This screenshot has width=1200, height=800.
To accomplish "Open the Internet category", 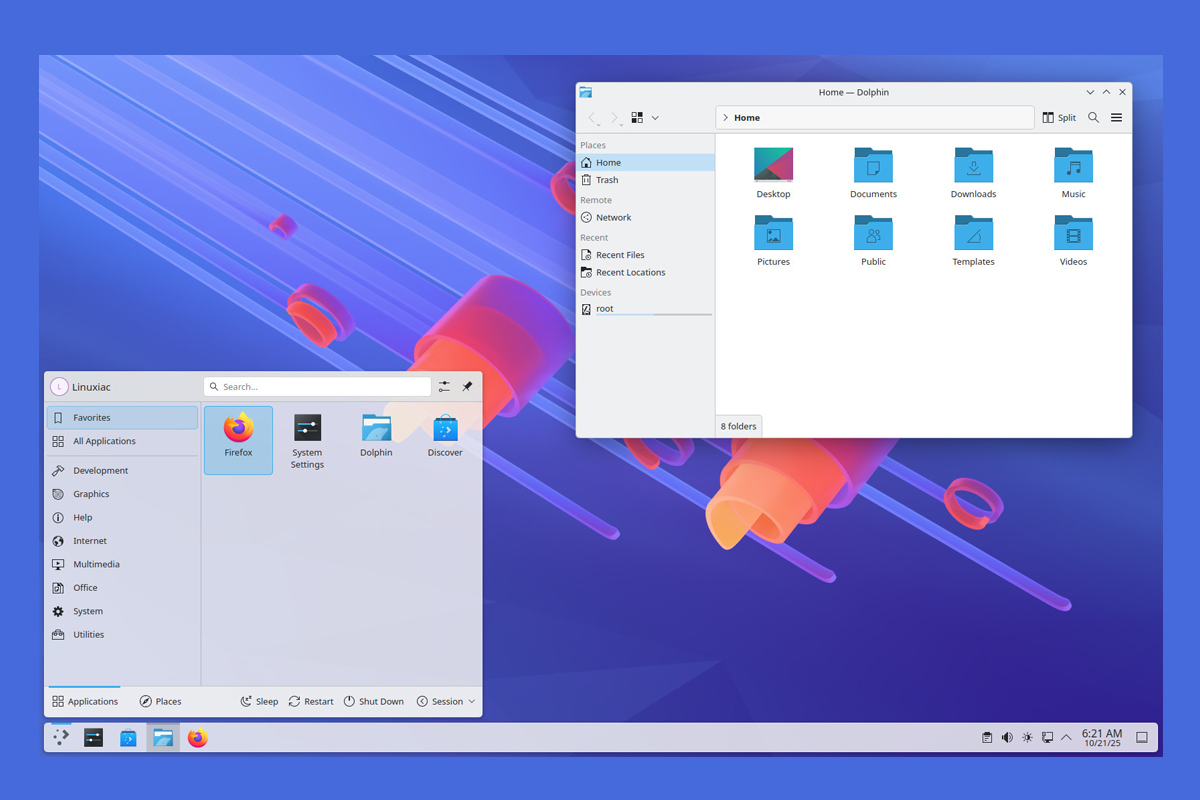I will click(122, 541).
